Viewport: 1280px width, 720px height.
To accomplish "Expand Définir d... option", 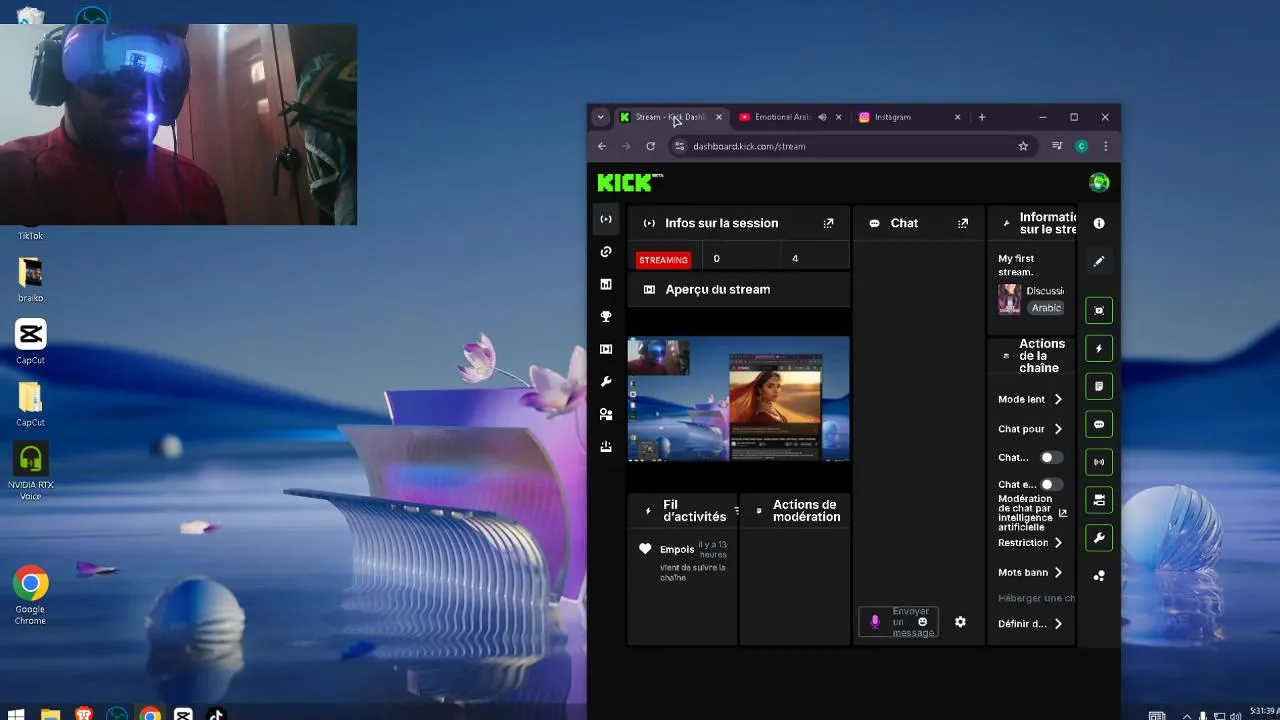I will [x=1030, y=624].
